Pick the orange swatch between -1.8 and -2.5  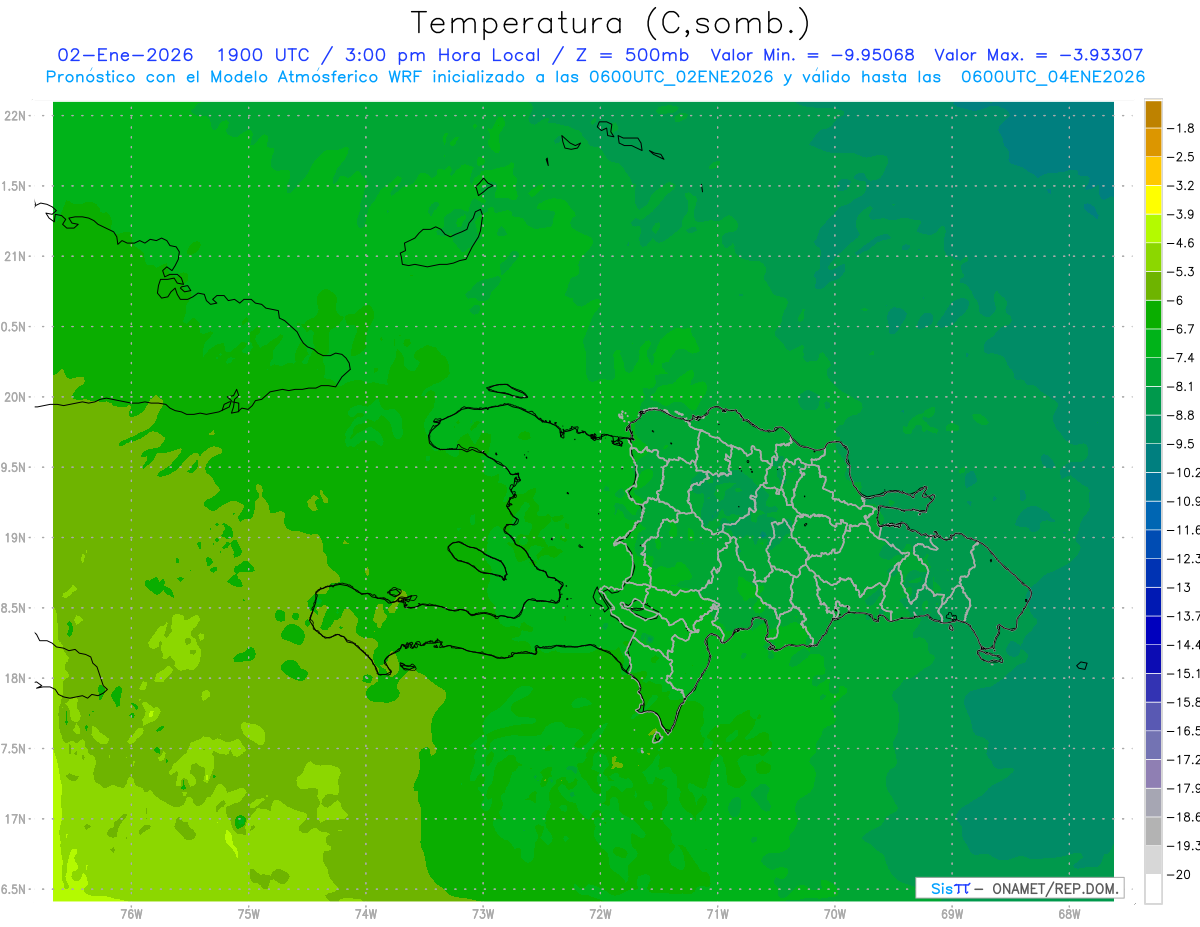(x=1153, y=143)
